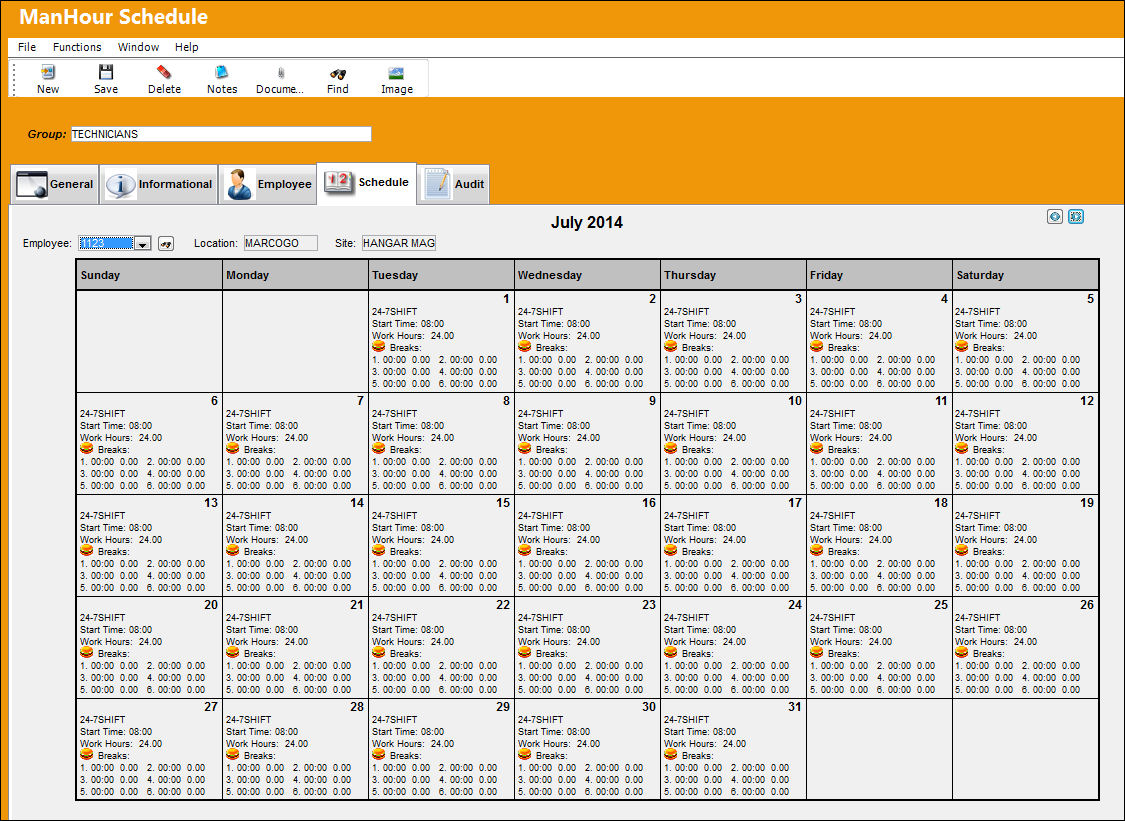This screenshot has width=1125, height=821.
Task: Click the burger break icon on July 5
Action: [x=961, y=347]
